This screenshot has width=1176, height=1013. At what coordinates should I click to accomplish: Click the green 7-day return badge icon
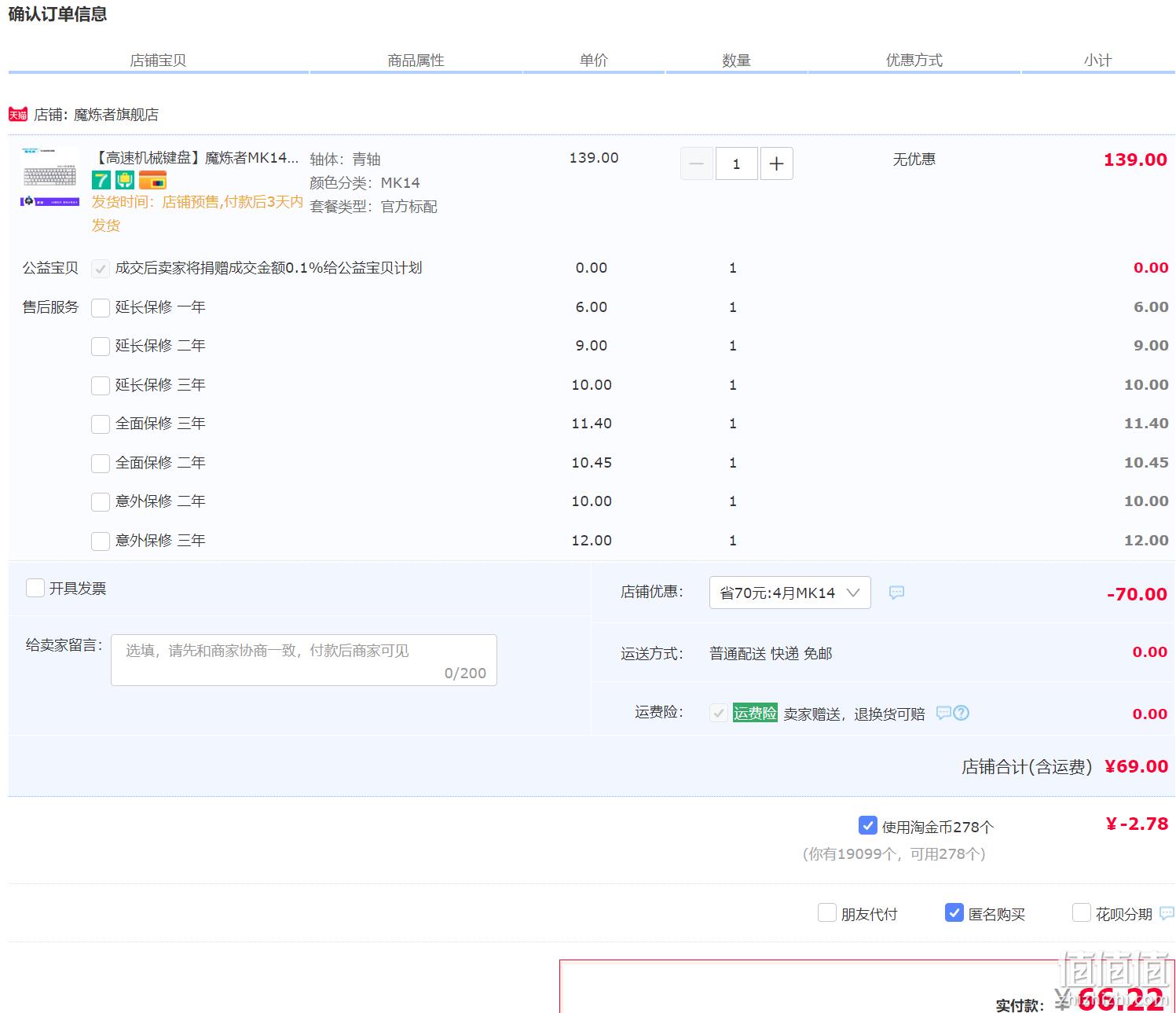(101, 180)
